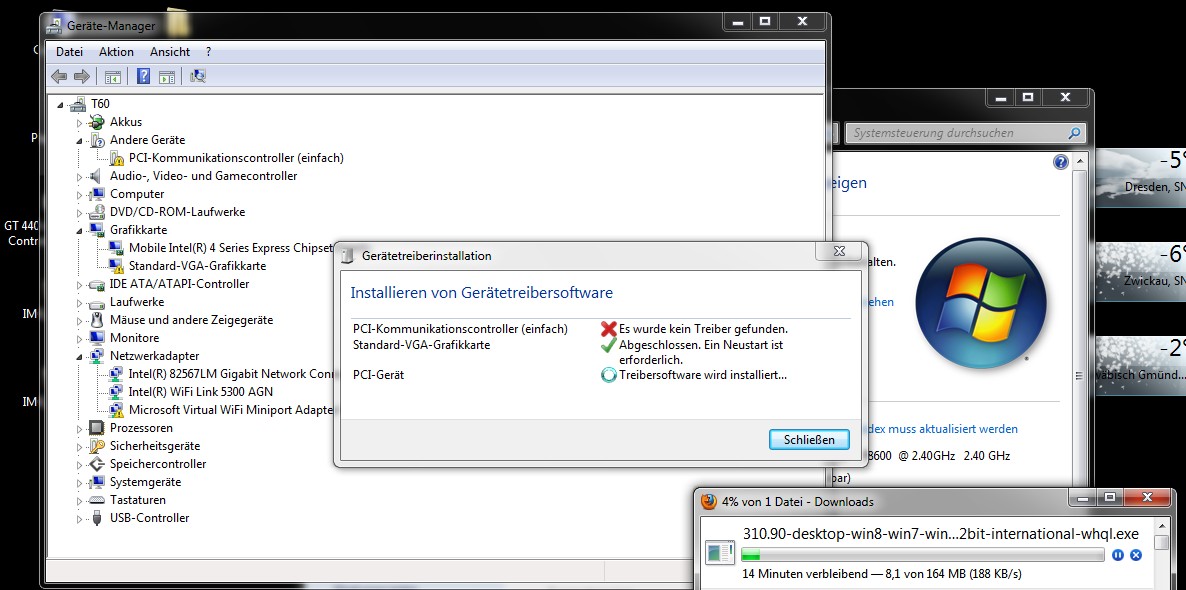The width and height of the screenshot is (1186, 590).
Task: Click the download progress bar in Downloads window
Action: (x=923, y=556)
